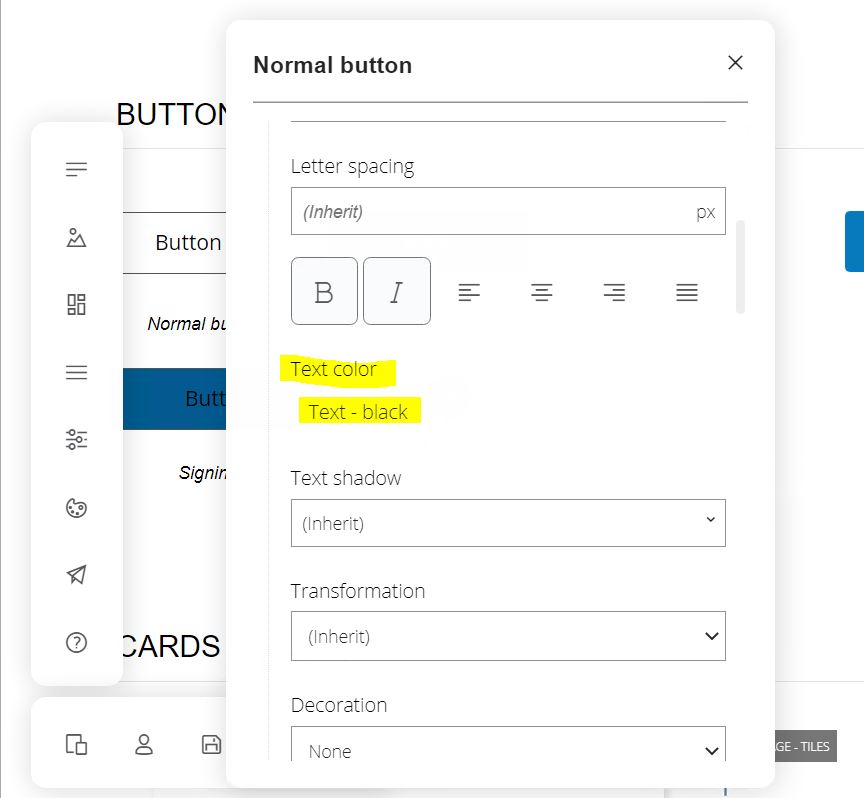Click the user profile icon
The height and width of the screenshot is (798, 864).
pyautogui.click(x=144, y=745)
